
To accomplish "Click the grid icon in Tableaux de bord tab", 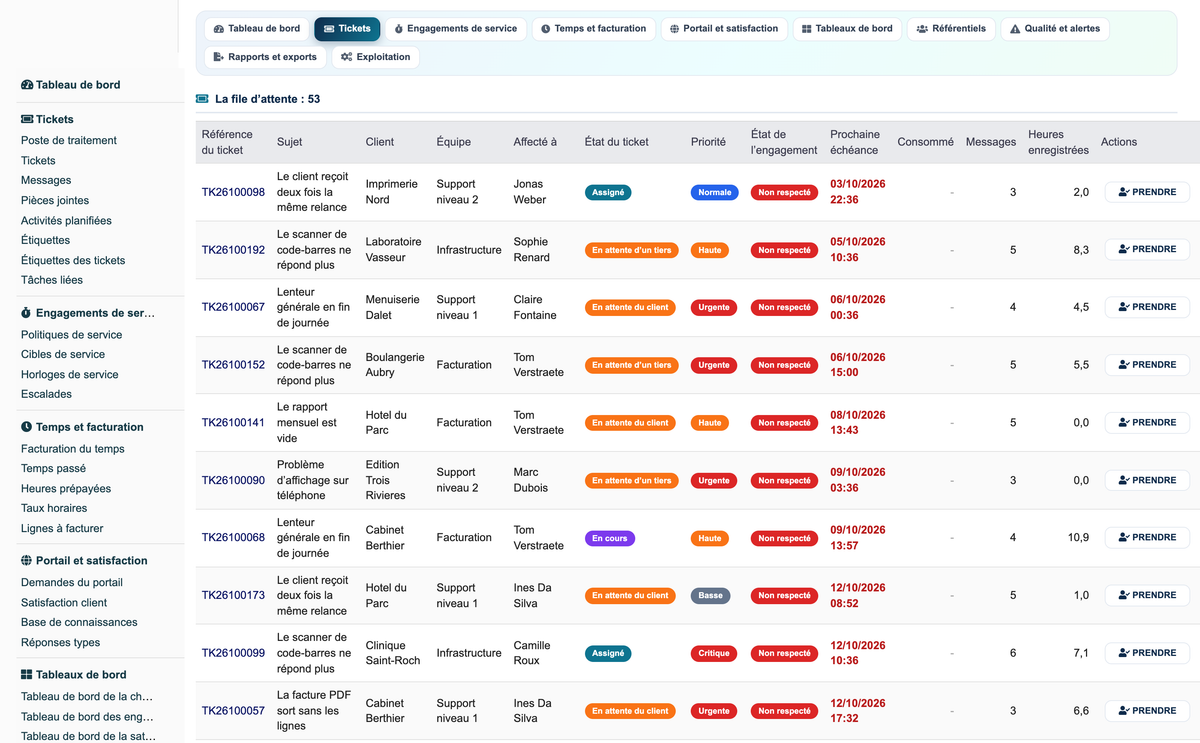I will coord(807,29).
